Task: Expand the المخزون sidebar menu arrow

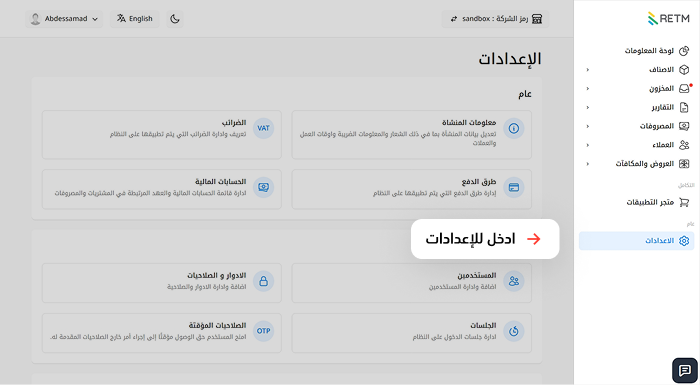Action: pos(588,88)
